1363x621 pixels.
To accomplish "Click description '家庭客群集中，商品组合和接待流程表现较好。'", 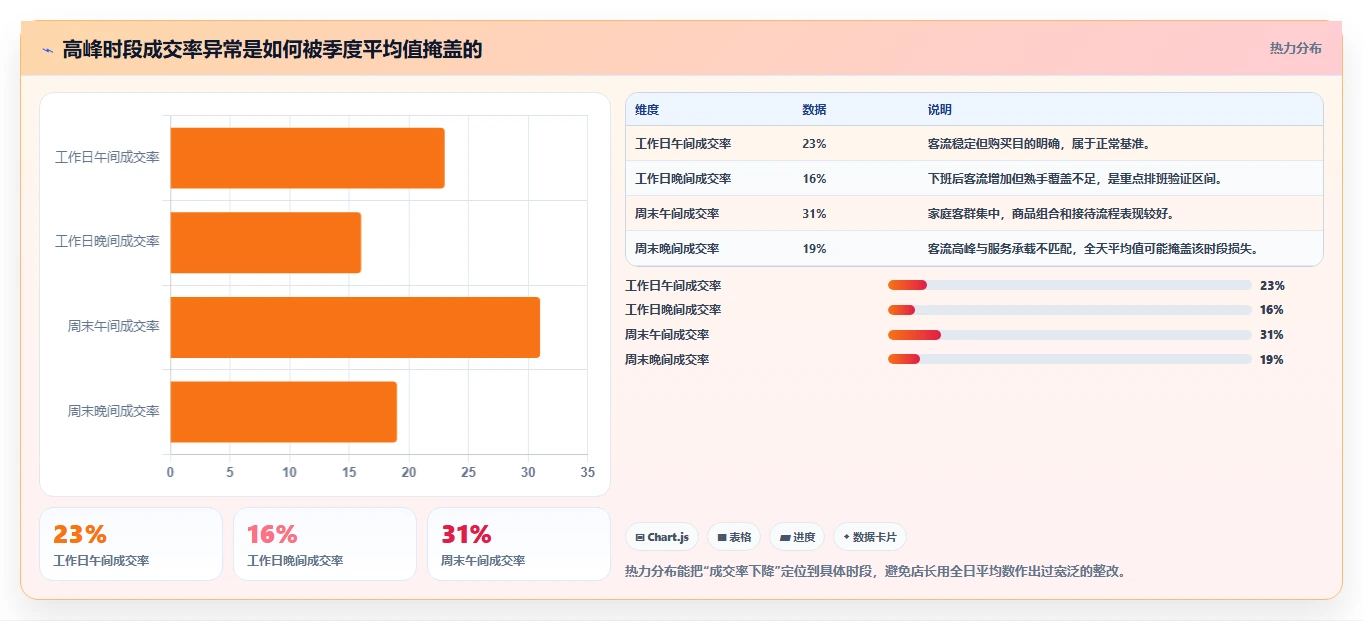I will point(1051,214).
